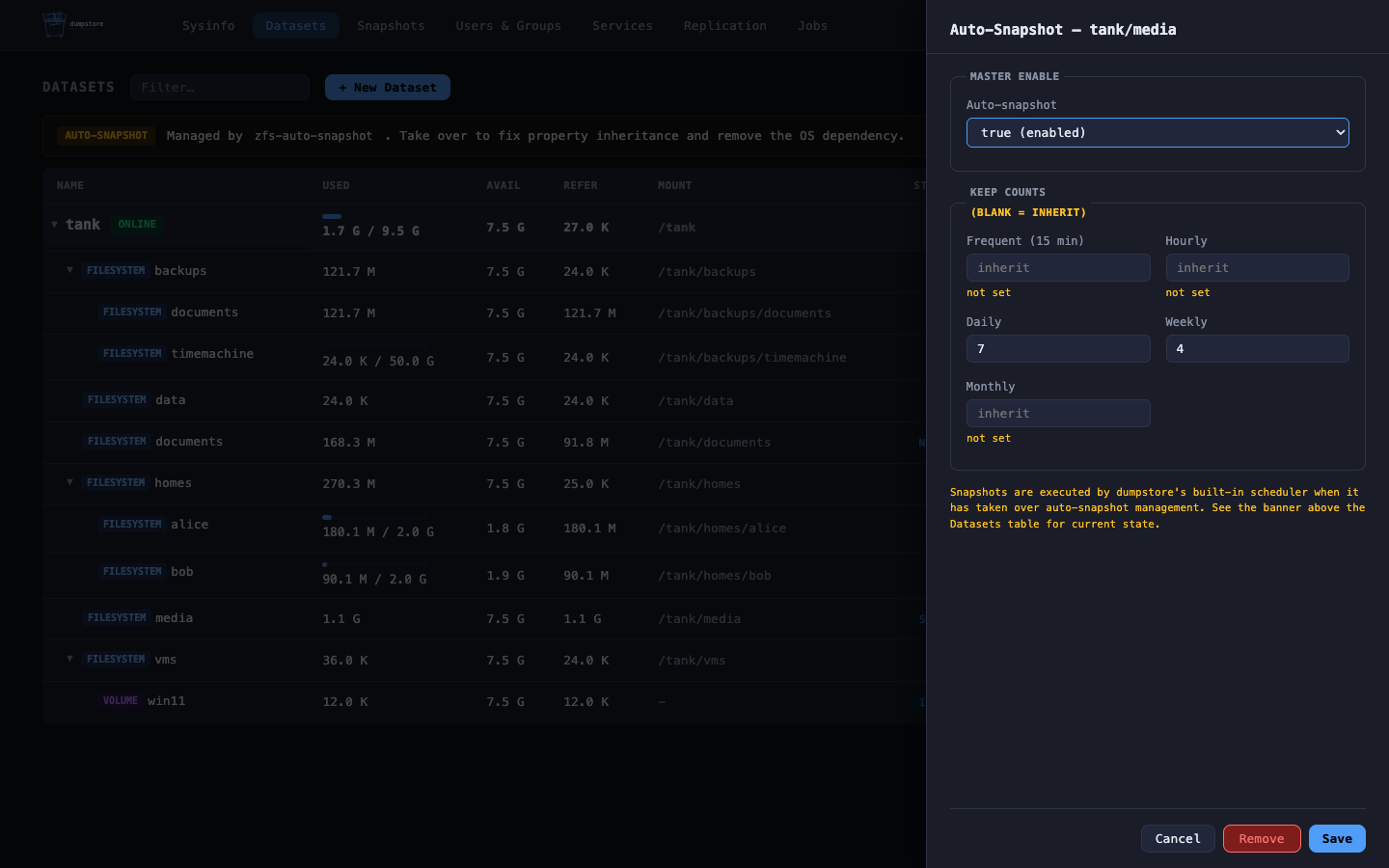1389x868 pixels.
Task: Click the VOLUME badge on win11 row
Action: click(121, 701)
